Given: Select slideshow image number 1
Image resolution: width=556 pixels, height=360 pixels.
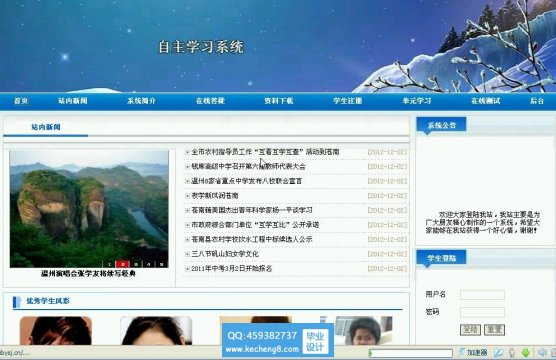Looking at the screenshot, I should [x=110, y=264].
